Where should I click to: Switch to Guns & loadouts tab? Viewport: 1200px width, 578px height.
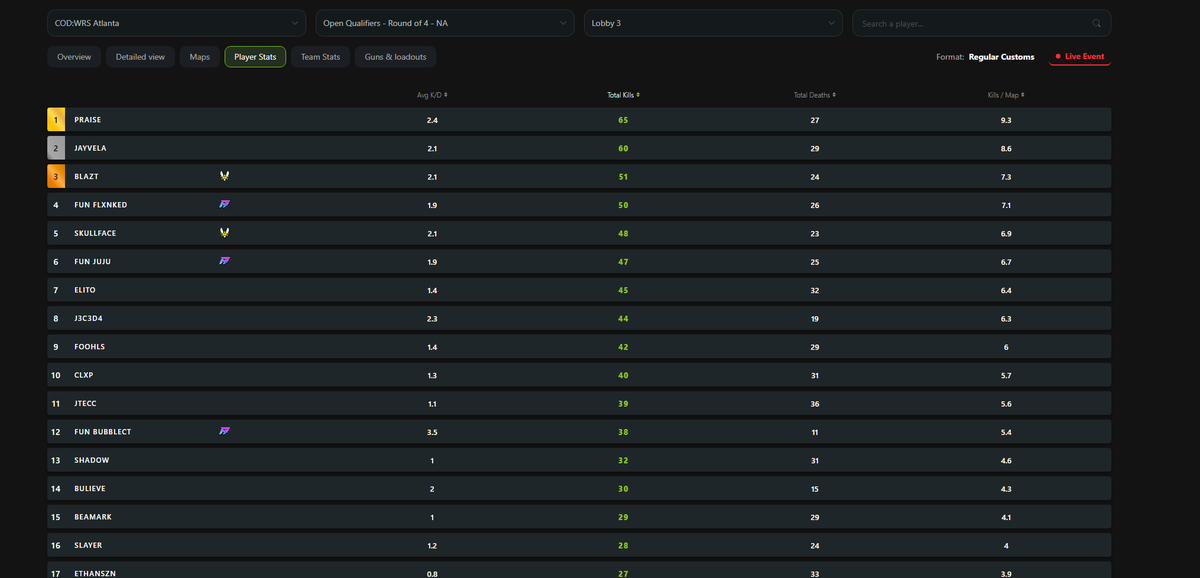coord(395,57)
